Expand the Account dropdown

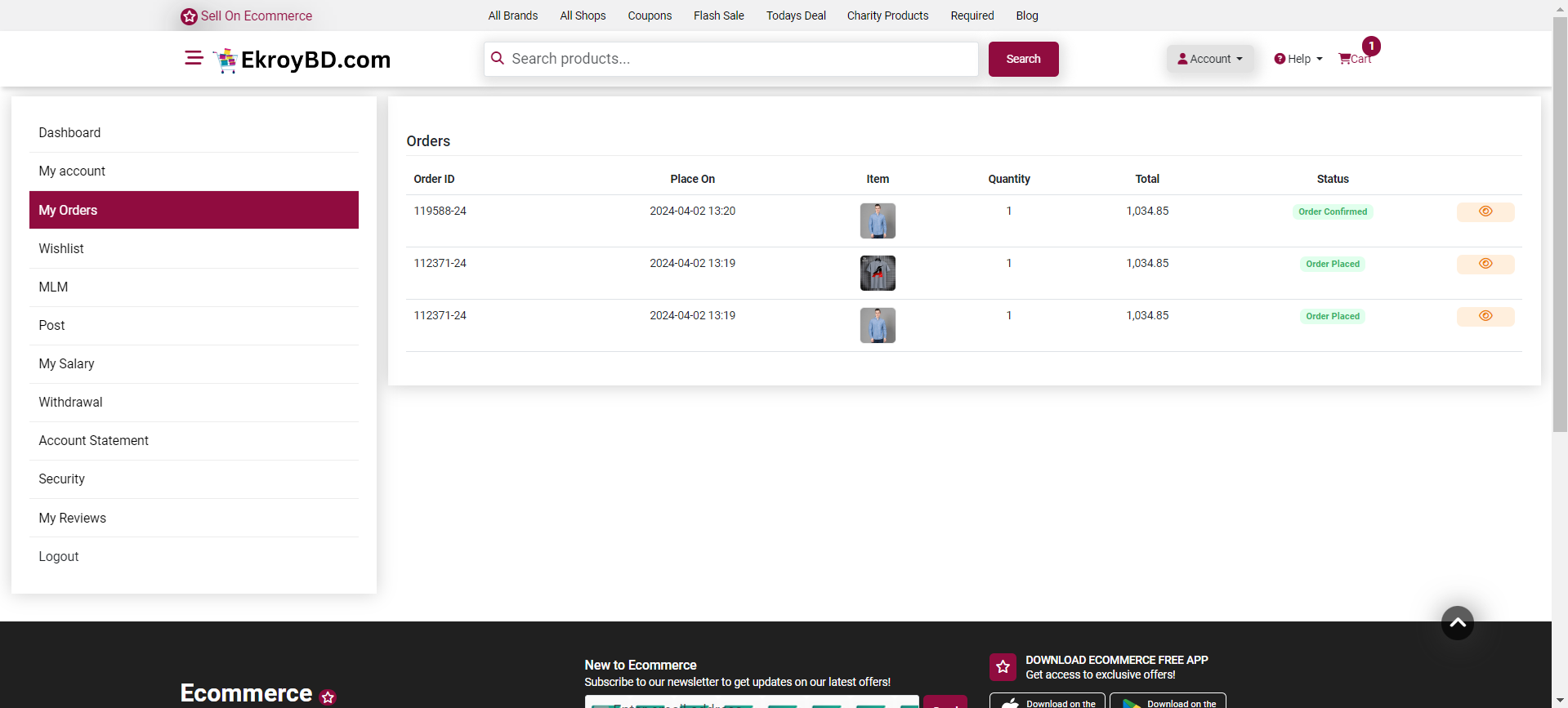(x=1209, y=59)
